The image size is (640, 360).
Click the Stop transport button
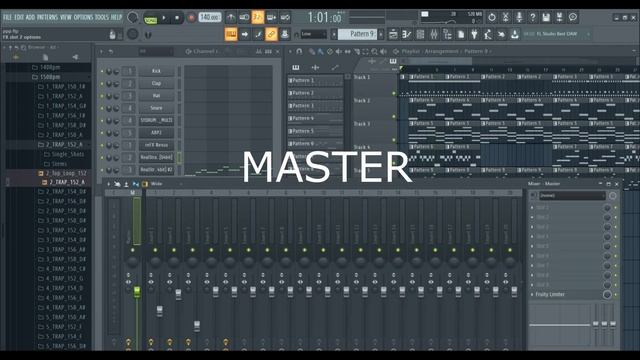click(x=177, y=18)
